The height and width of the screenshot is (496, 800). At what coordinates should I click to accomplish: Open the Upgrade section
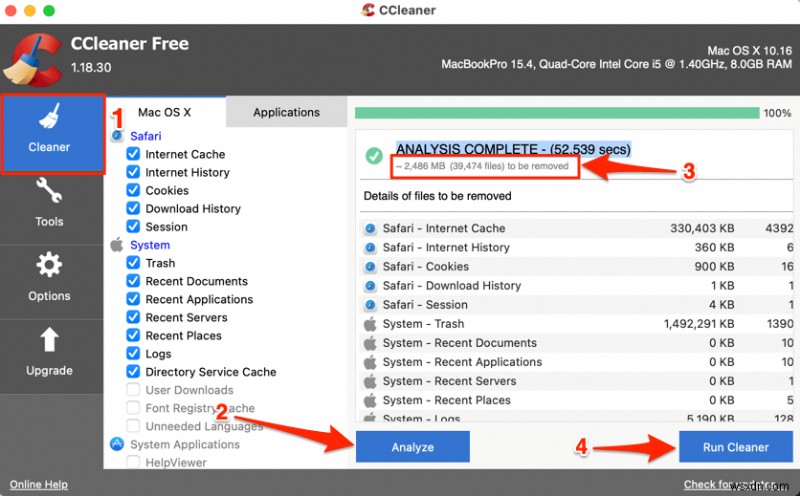pyautogui.click(x=49, y=352)
